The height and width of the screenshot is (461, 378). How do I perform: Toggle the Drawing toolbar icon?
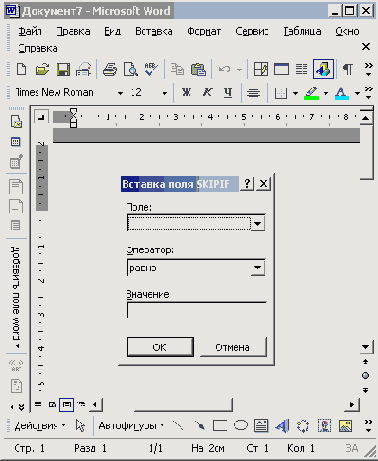[x=323, y=69]
